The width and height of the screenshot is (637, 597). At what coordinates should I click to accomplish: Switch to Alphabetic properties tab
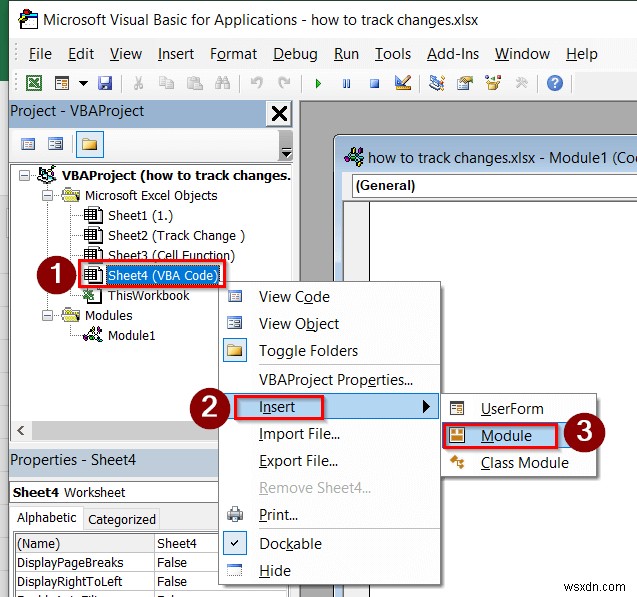coord(46,518)
